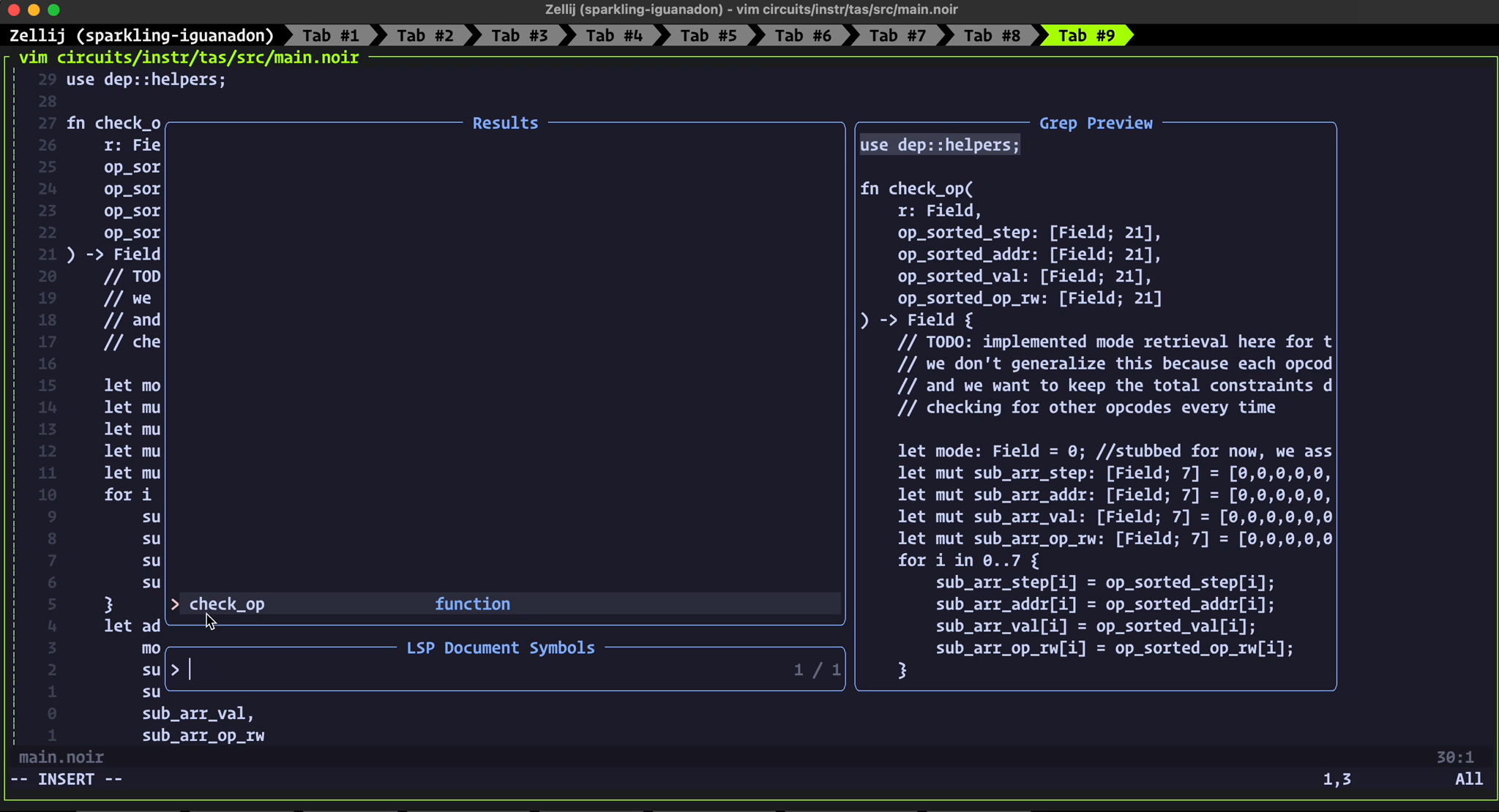
Task: Click the -- INSERT -- mode indicator
Action: (x=66, y=780)
